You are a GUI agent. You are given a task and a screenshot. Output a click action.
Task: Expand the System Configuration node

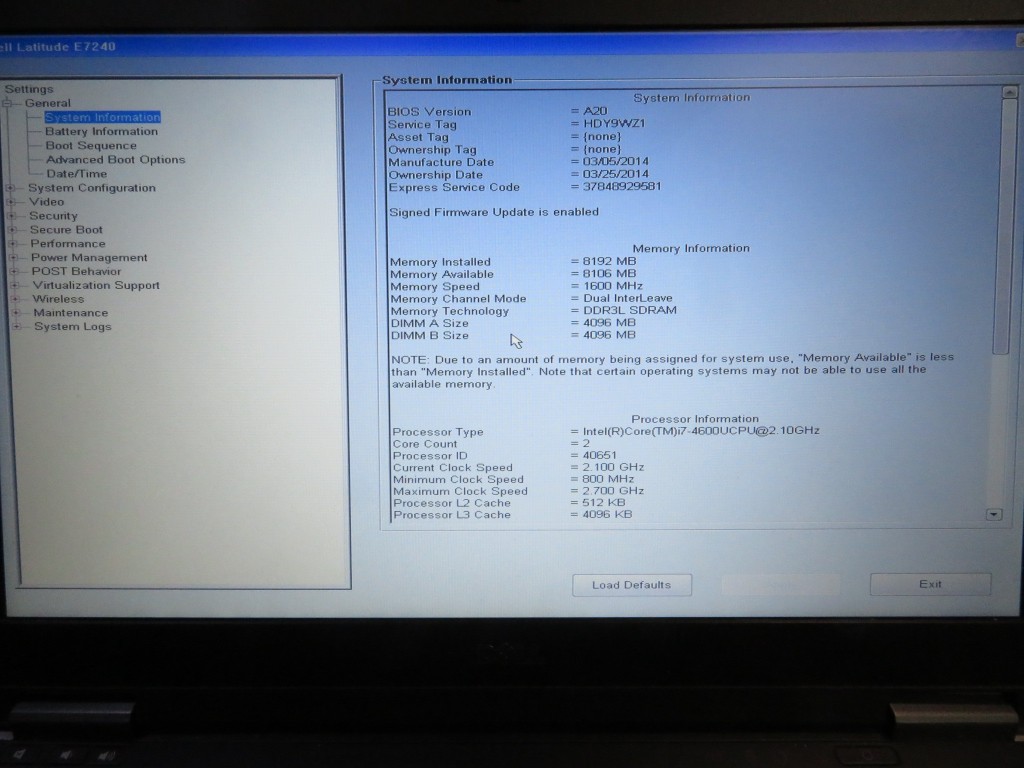tap(10, 188)
